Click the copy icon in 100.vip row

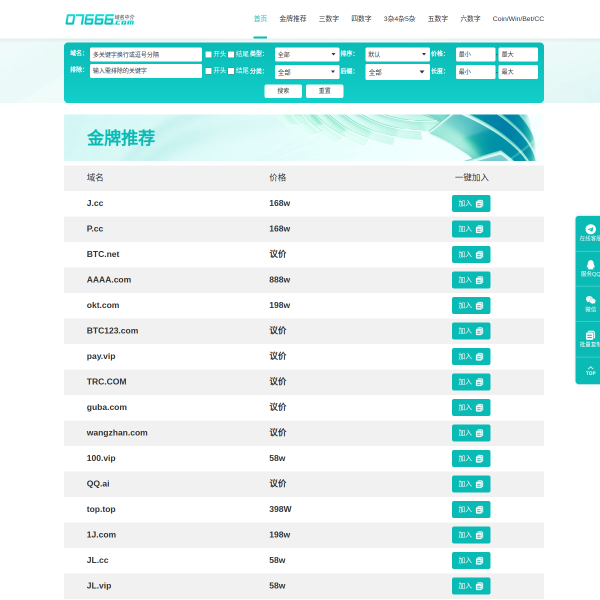pos(479,458)
